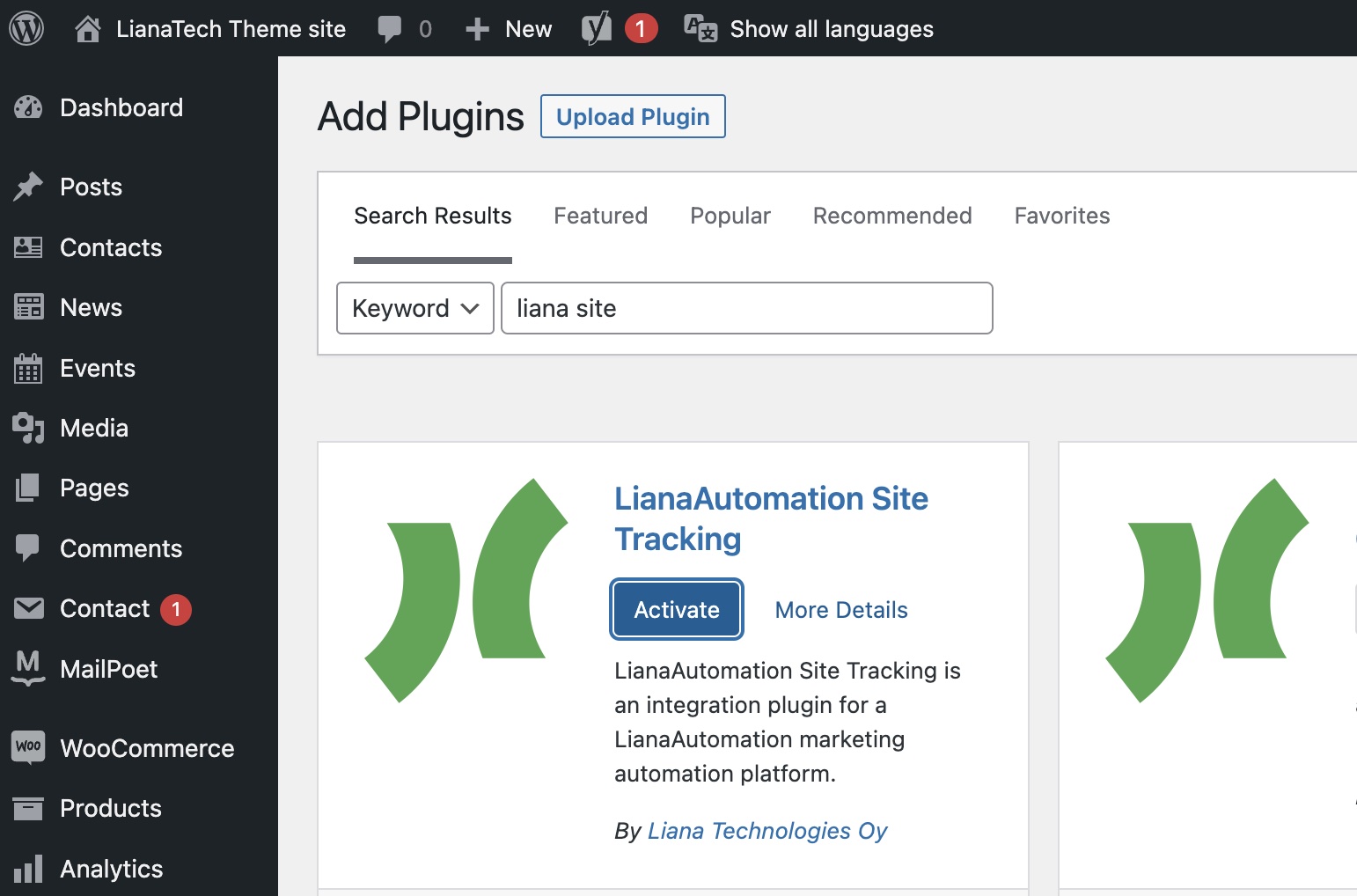Open the New content menu in admin bar
1357x896 pixels.
(528, 29)
